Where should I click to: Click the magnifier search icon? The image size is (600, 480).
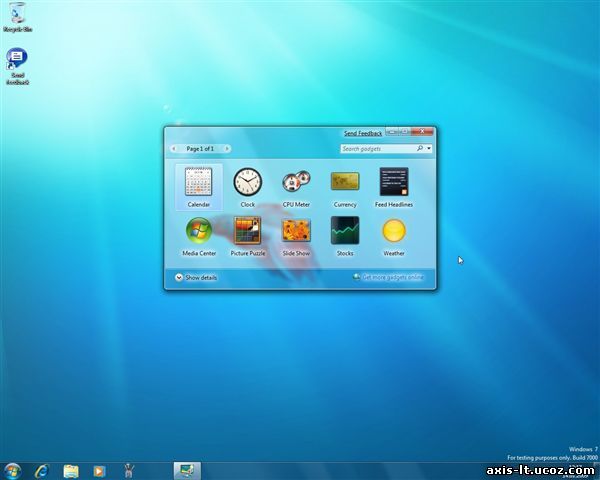[420, 148]
